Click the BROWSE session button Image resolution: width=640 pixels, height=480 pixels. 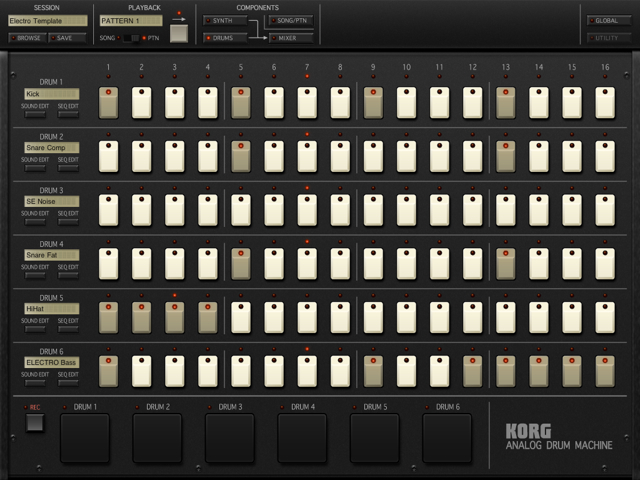[x=27, y=38]
